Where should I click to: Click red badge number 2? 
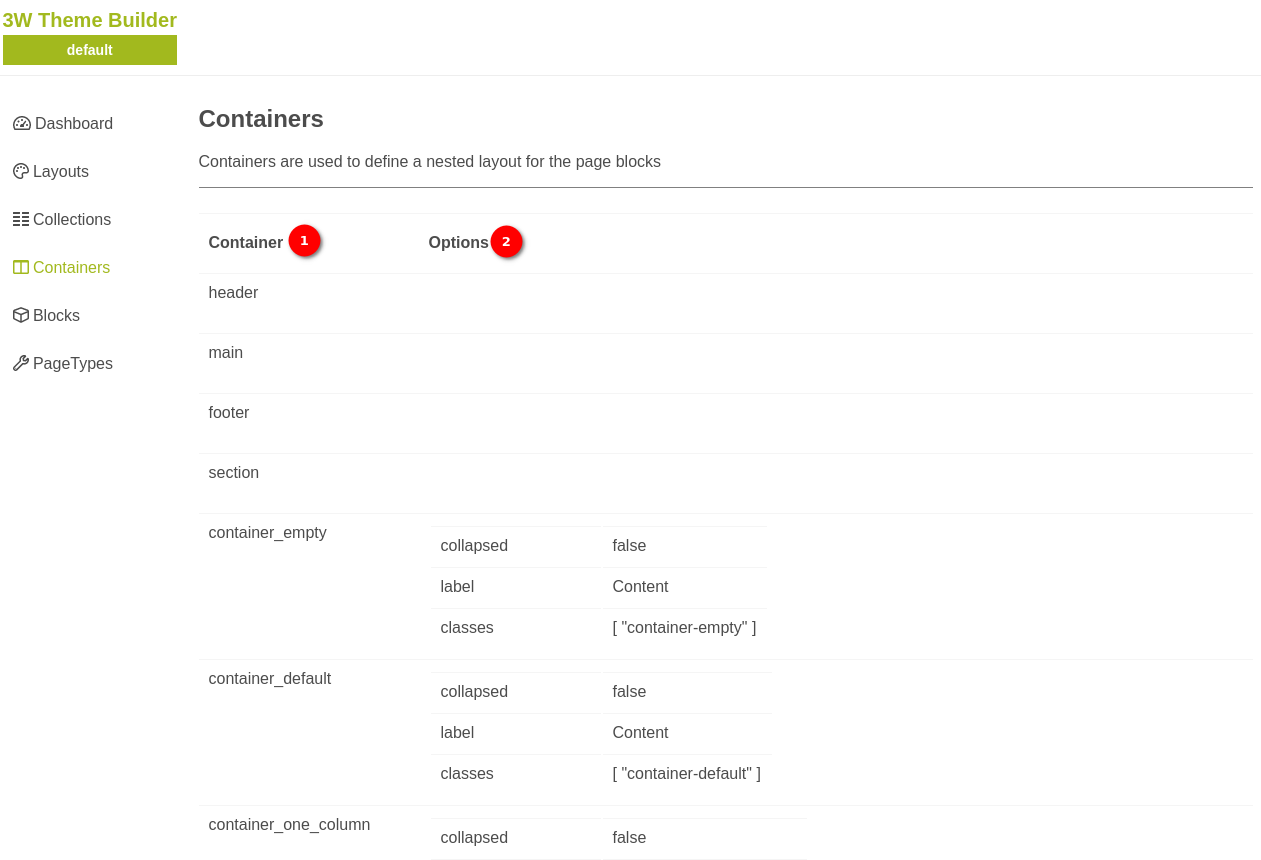(x=506, y=242)
